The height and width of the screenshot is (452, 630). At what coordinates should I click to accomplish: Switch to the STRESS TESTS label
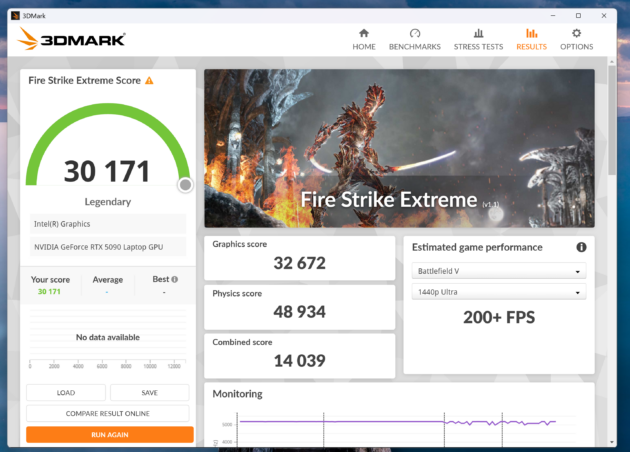[x=478, y=47]
